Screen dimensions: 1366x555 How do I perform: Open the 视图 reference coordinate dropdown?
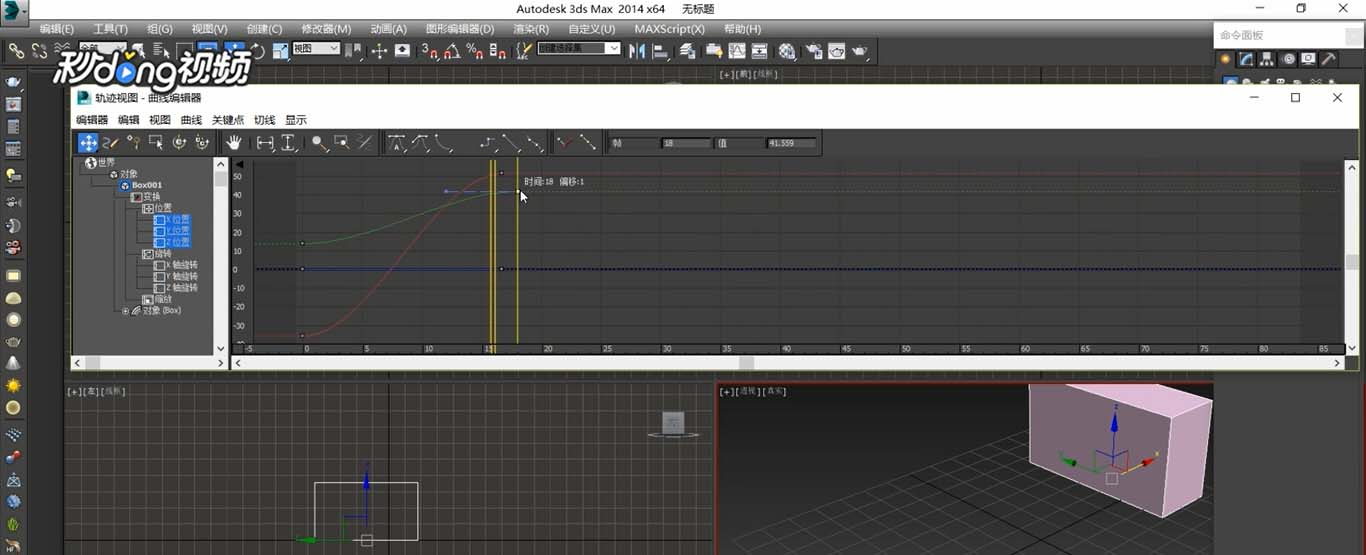point(316,48)
